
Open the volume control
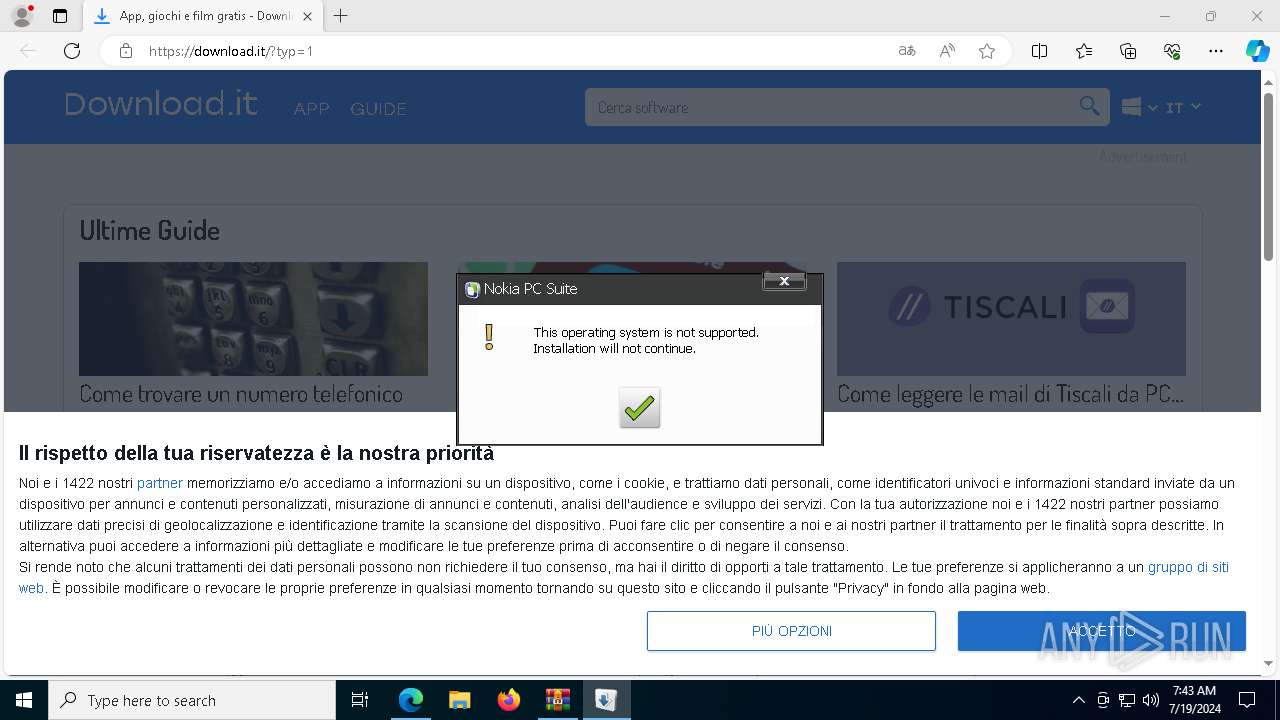(1150, 700)
